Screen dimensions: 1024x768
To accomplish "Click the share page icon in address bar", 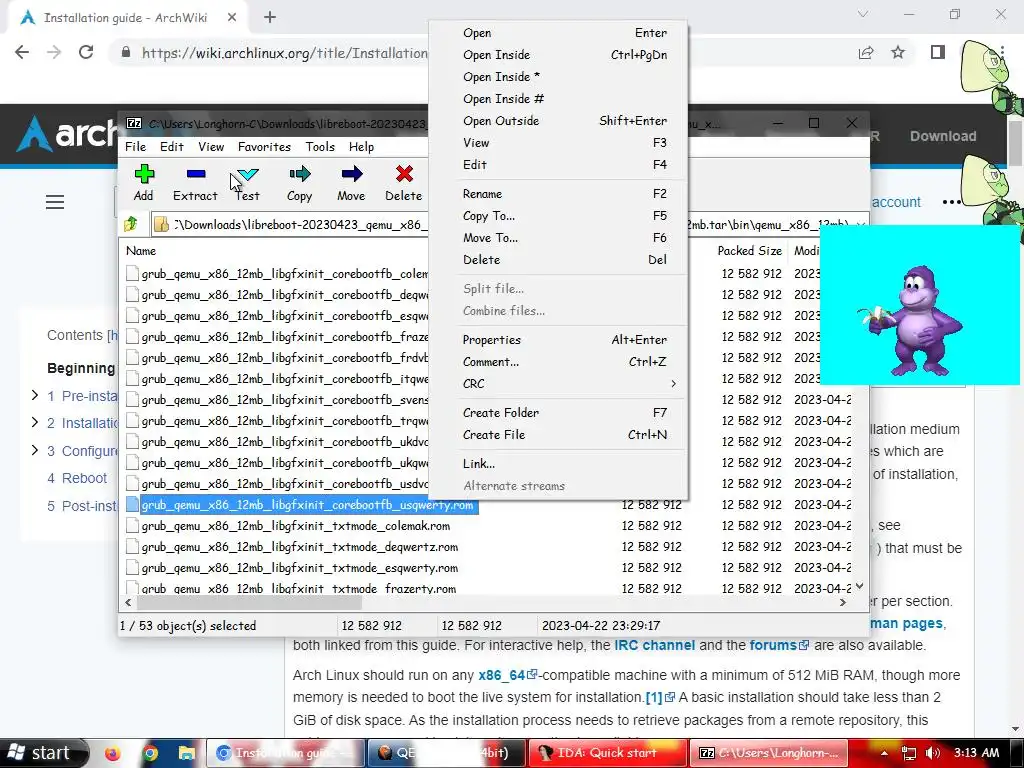I will 866,53.
